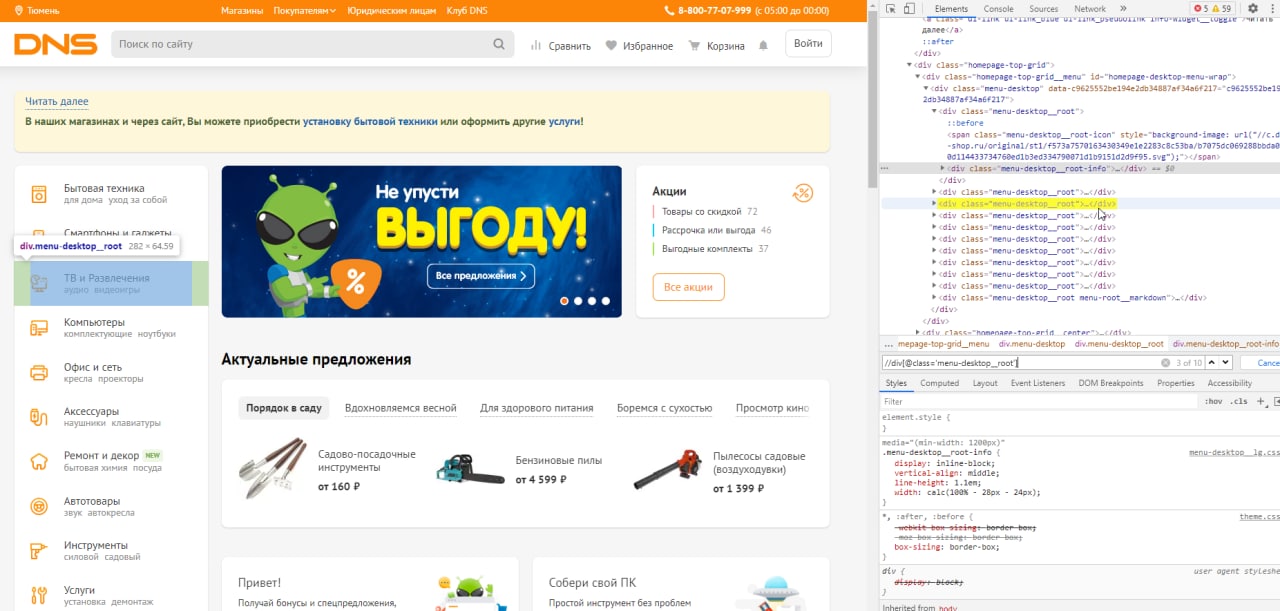The width and height of the screenshot is (1280, 611).
Task: Click the search magnifier icon
Action: pyautogui.click(x=499, y=44)
